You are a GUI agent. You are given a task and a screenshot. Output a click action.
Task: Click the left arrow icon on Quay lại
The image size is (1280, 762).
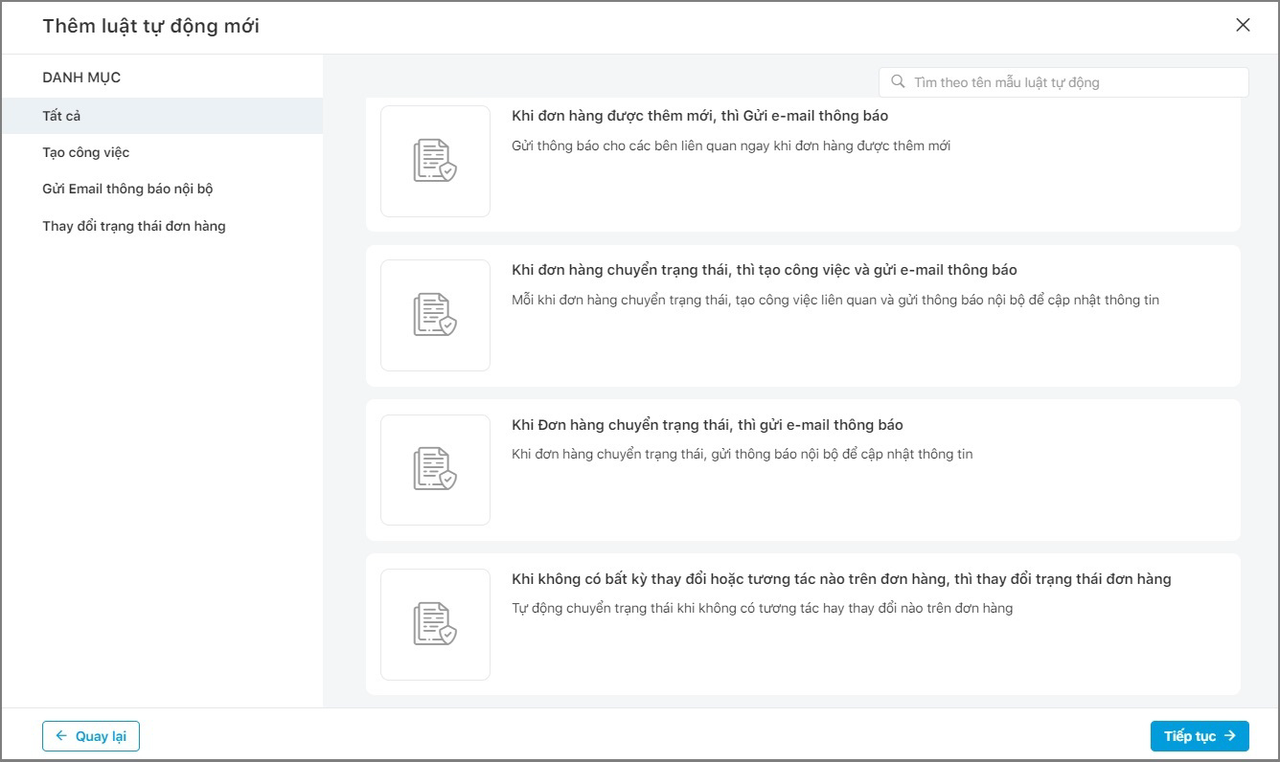pyautogui.click(x=61, y=736)
